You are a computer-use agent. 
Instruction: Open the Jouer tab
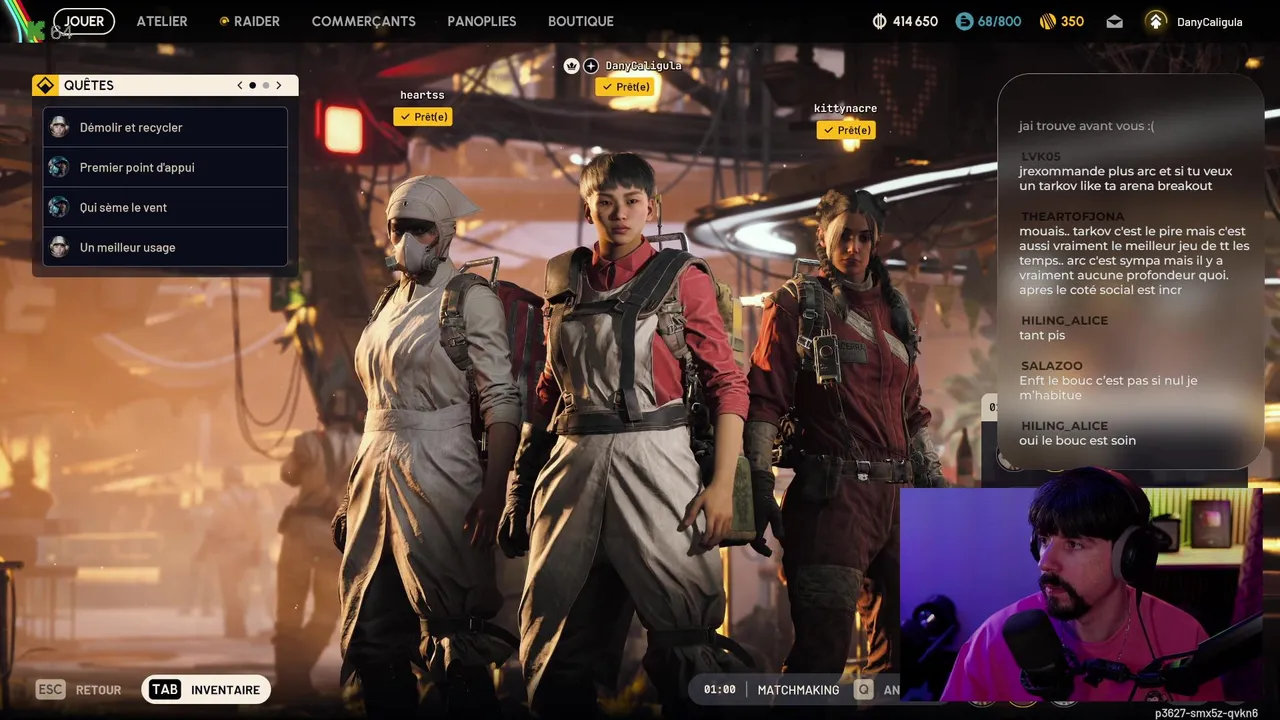point(84,21)
